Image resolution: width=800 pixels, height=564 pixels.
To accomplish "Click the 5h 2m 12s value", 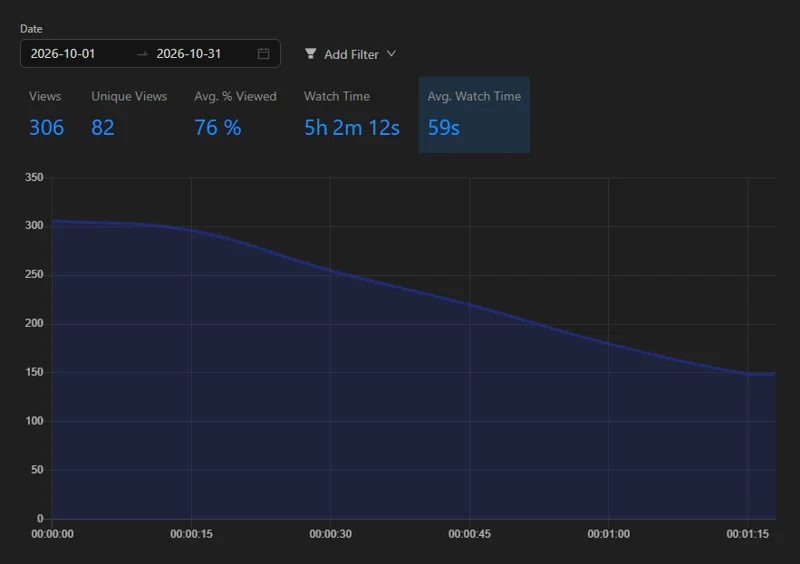I will point(352,128).
